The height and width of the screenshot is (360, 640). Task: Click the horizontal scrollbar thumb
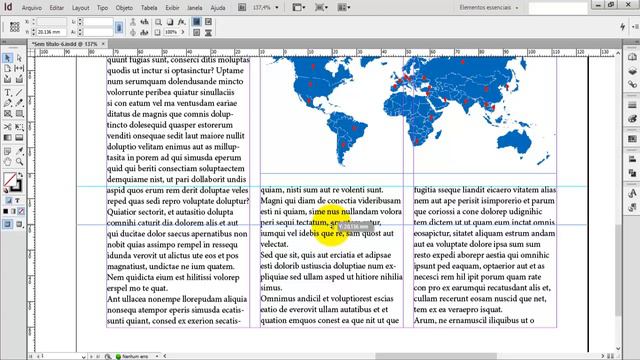[436, 356]
